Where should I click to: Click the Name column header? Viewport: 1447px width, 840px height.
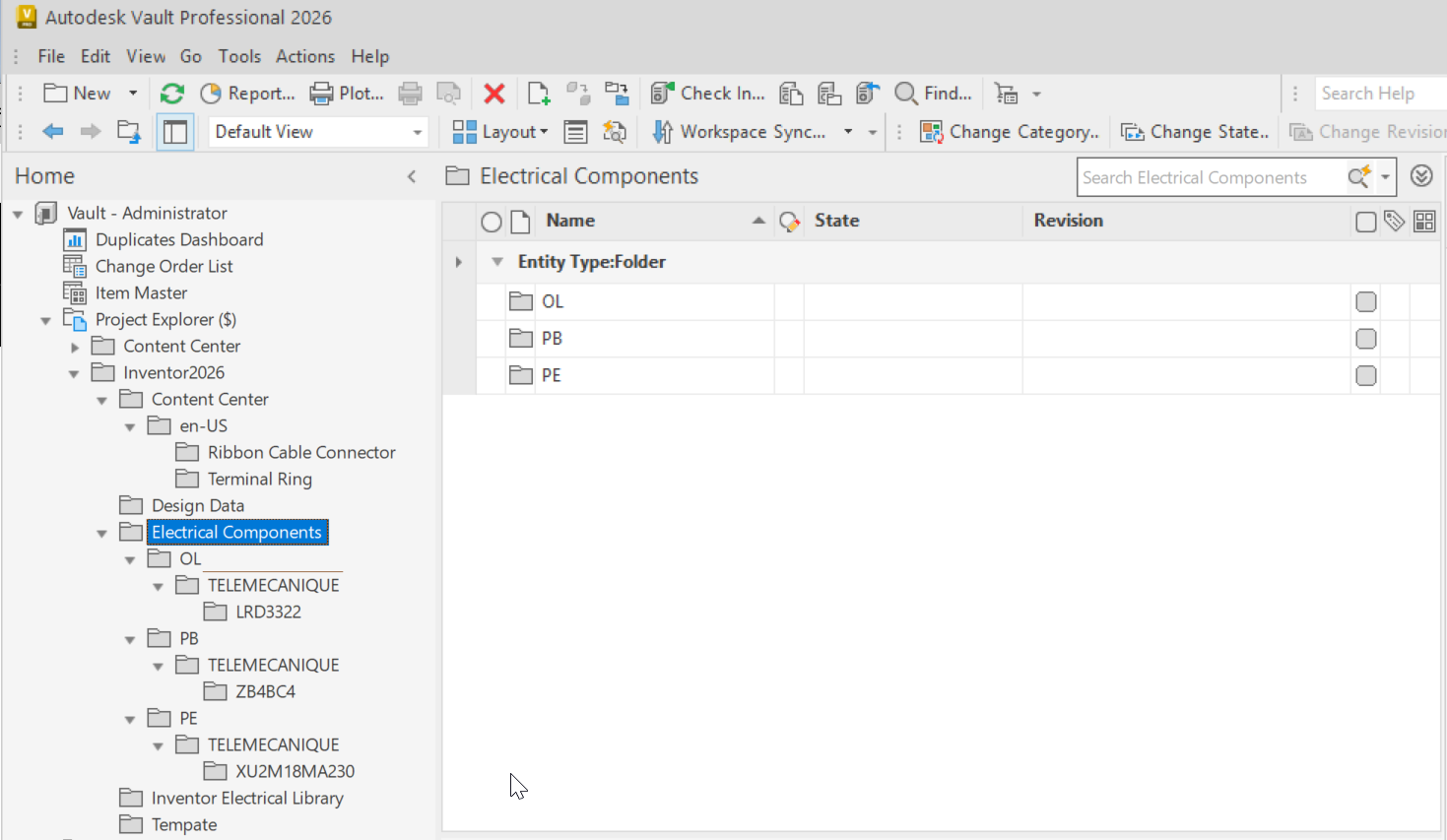click(653, 221)
